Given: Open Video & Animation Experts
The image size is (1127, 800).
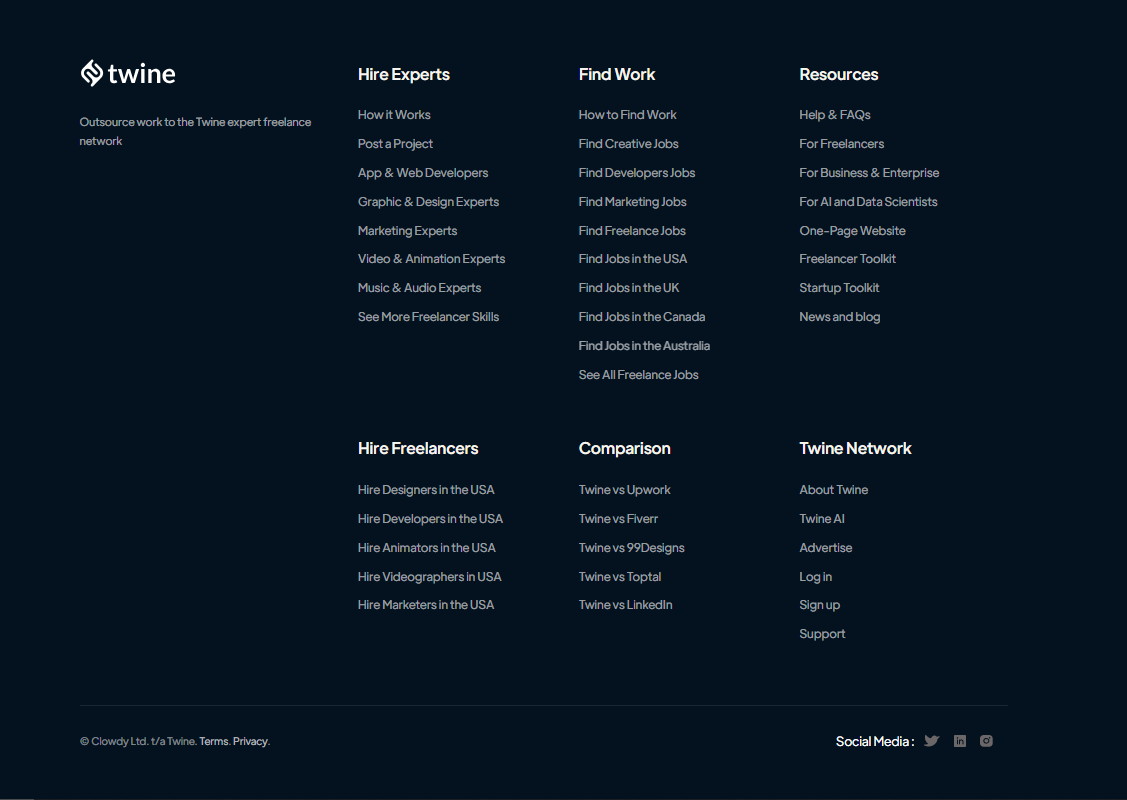Looking at the screenshot, I should click(431, 259).
